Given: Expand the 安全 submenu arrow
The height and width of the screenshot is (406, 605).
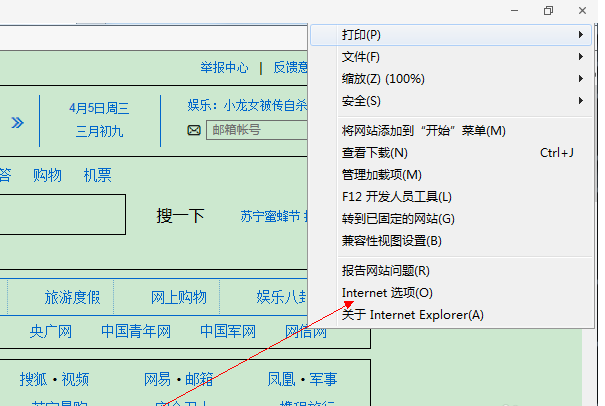Looking at the screenshot, I should point(581,101).
